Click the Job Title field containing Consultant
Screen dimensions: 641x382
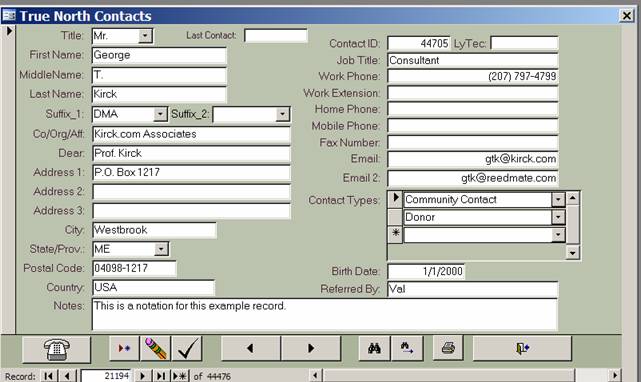pos(473,60)
